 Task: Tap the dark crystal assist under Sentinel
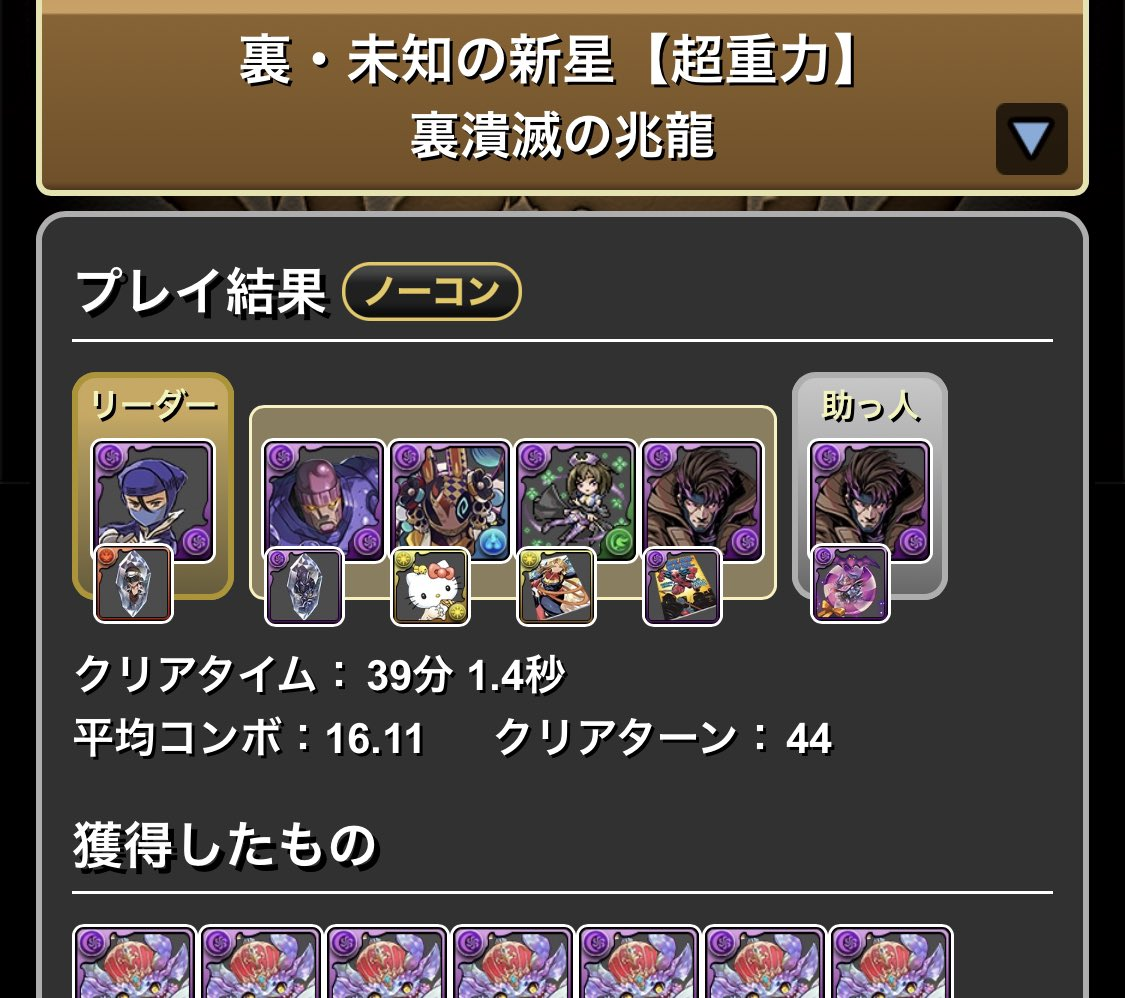pyautogui.click(x=305, y=586)
